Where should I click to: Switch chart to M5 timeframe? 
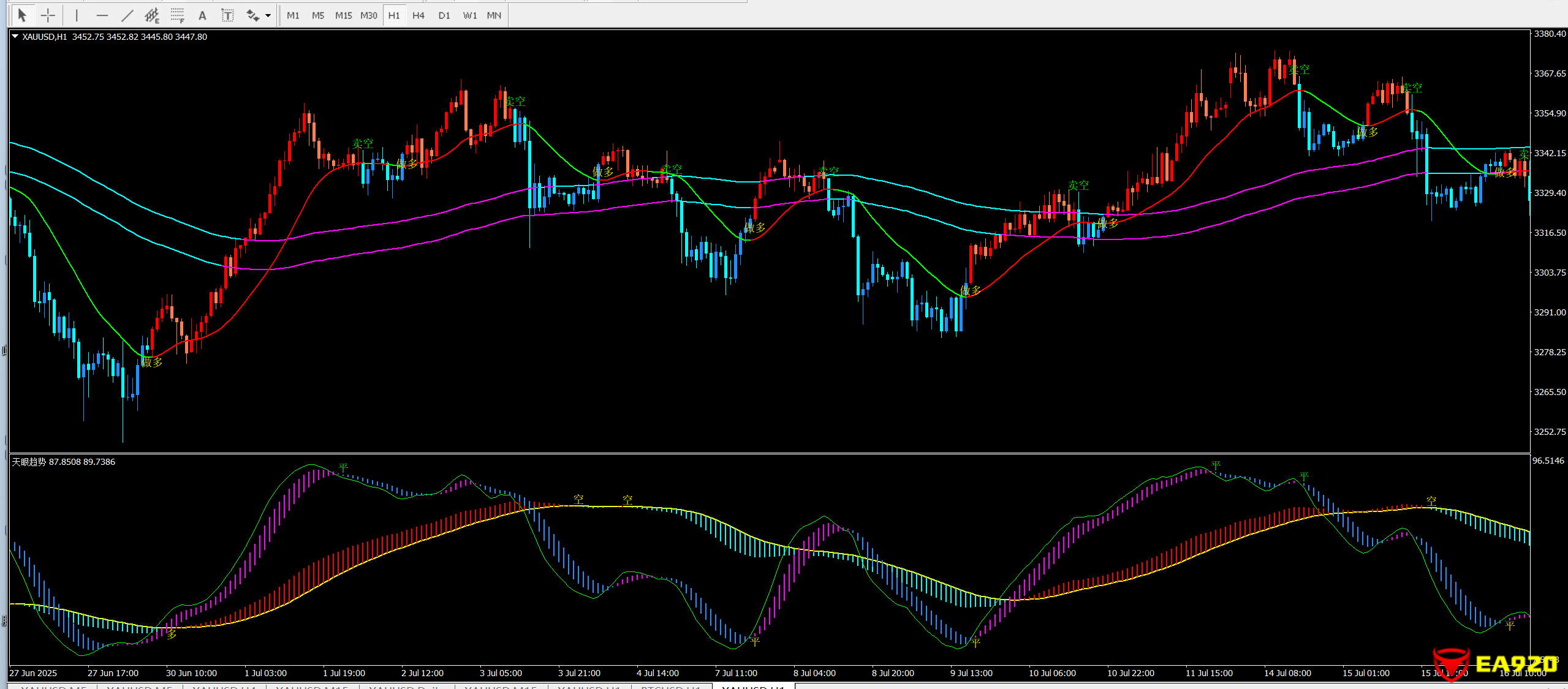[x=318, y=15]
